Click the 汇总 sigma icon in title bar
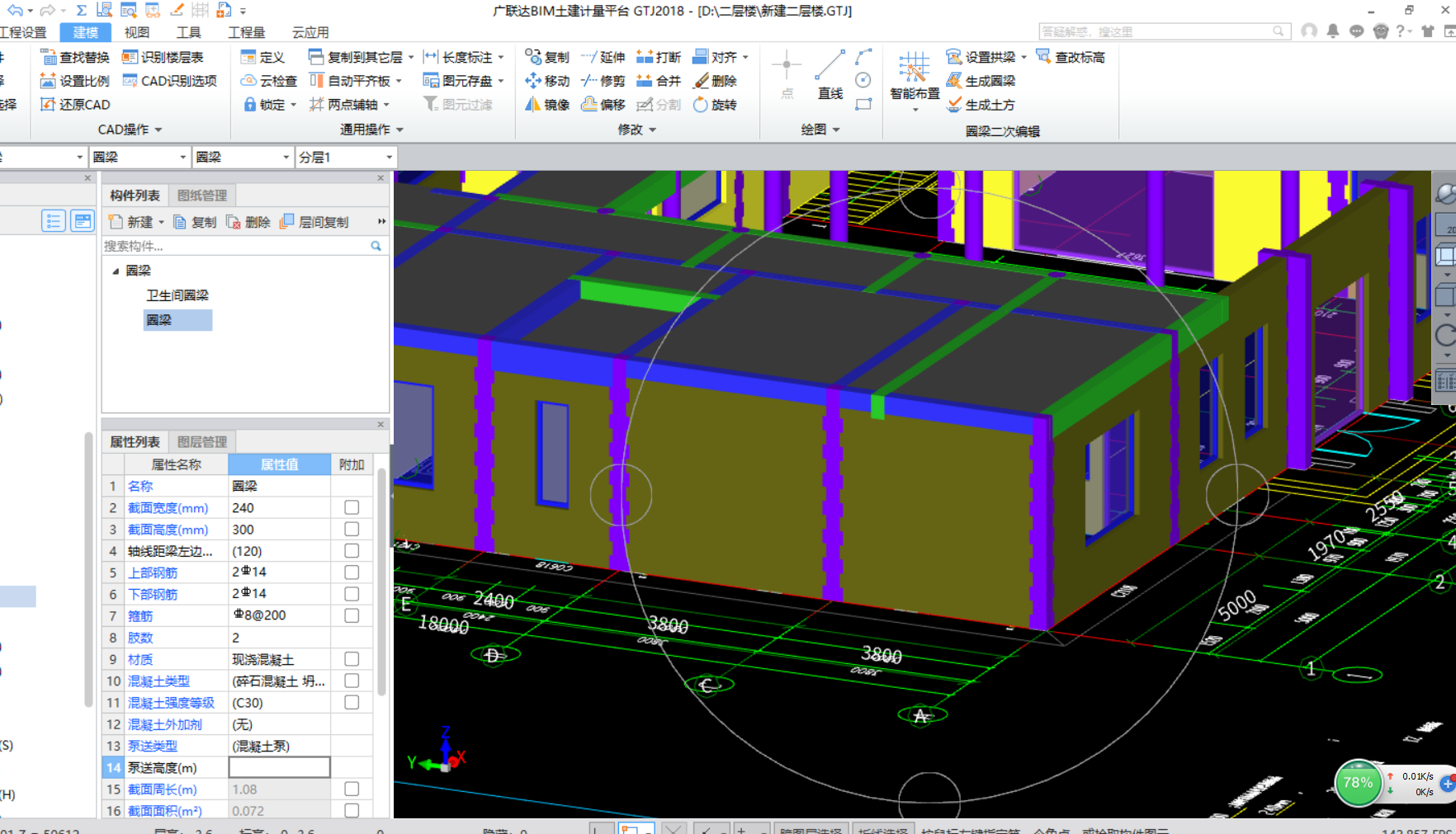The width and height of the screenshot is (1456, 834). point(81,11)
